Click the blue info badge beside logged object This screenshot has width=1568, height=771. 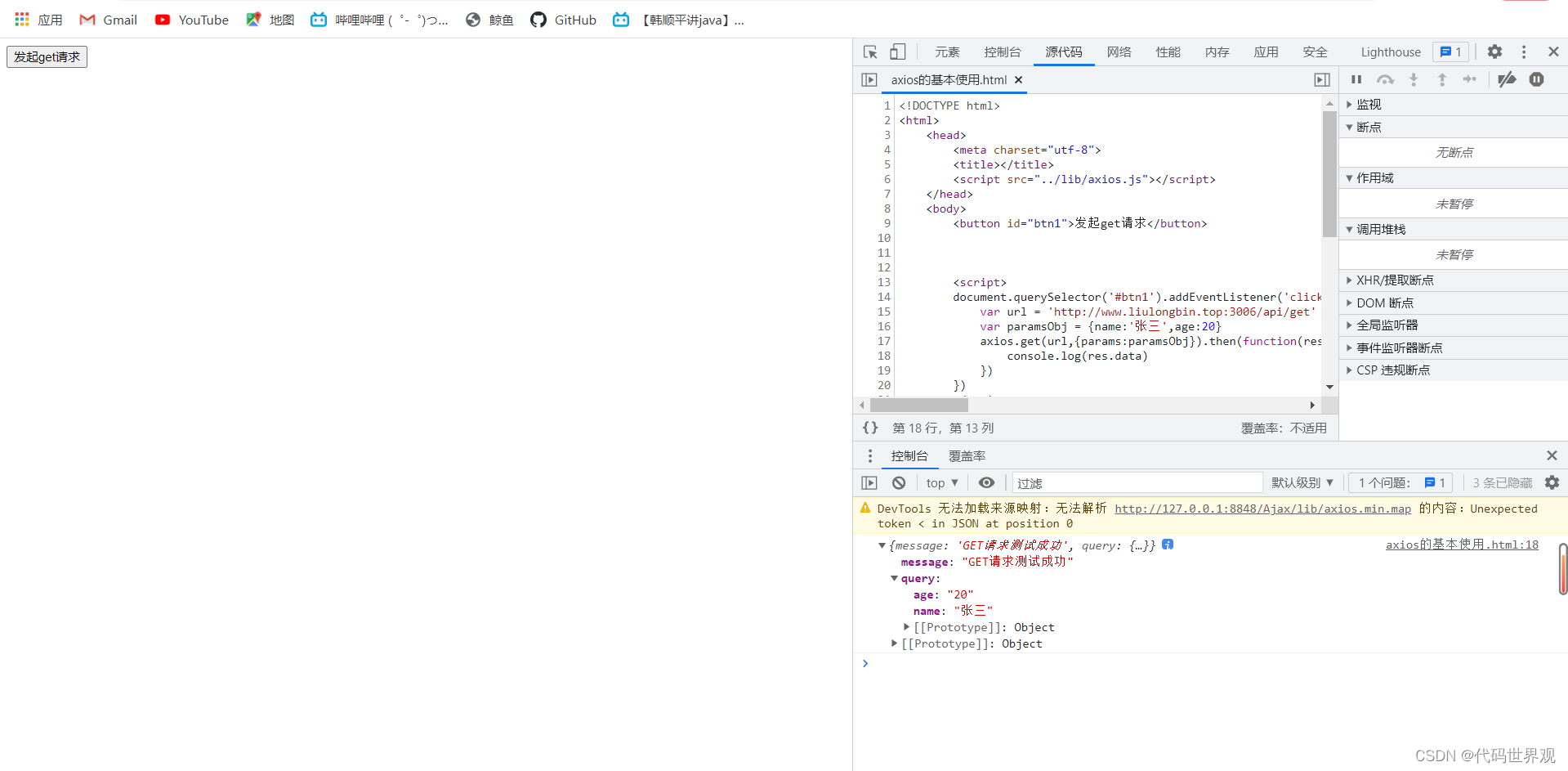click(1168, 545)
